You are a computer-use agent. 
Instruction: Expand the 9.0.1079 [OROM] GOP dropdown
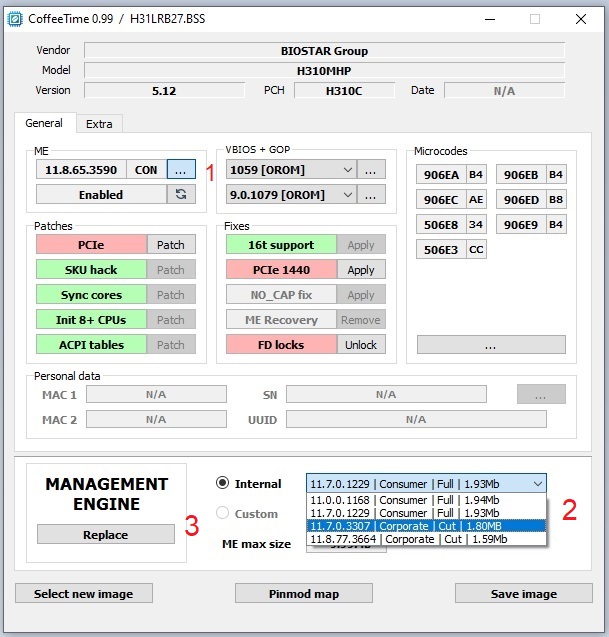[347, 195]
